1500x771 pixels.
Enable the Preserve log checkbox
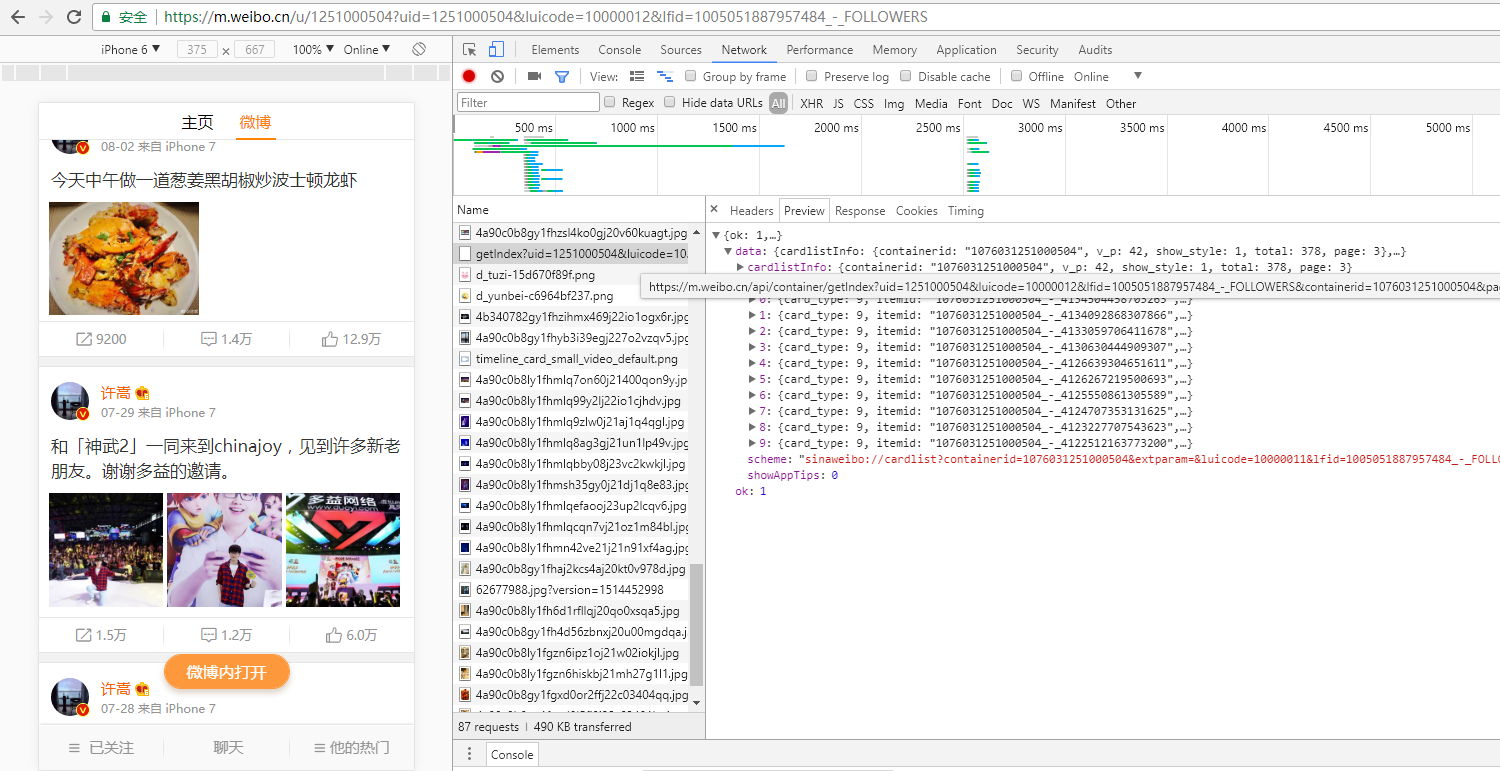click(x=812, y=76)
